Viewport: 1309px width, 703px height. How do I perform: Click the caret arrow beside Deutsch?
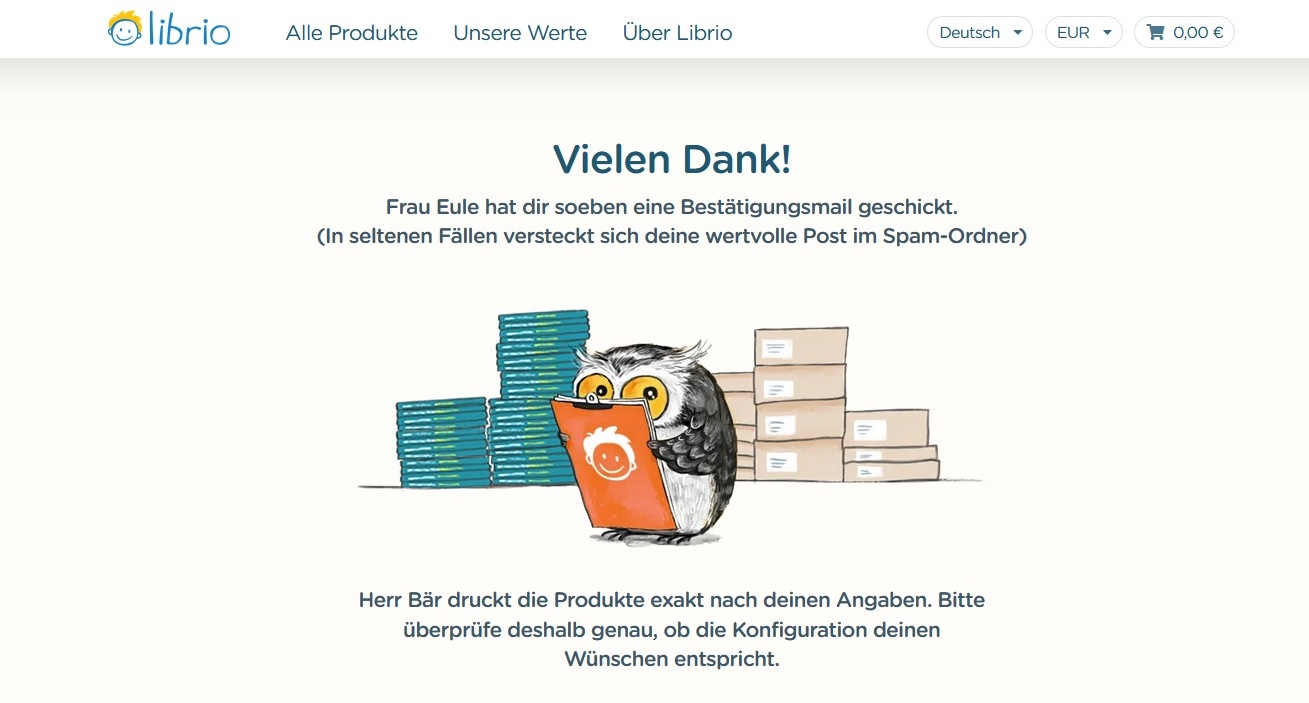(1018, 32)
